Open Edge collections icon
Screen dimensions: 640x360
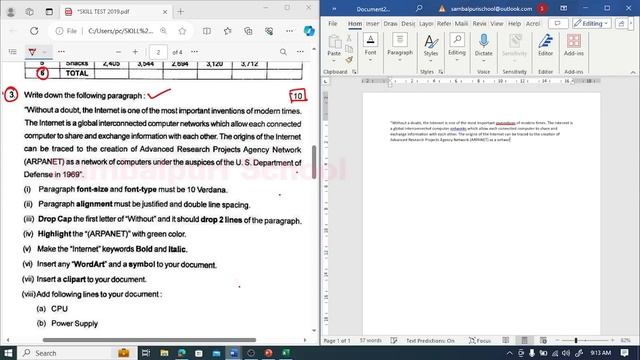click(x=248, y=31)
